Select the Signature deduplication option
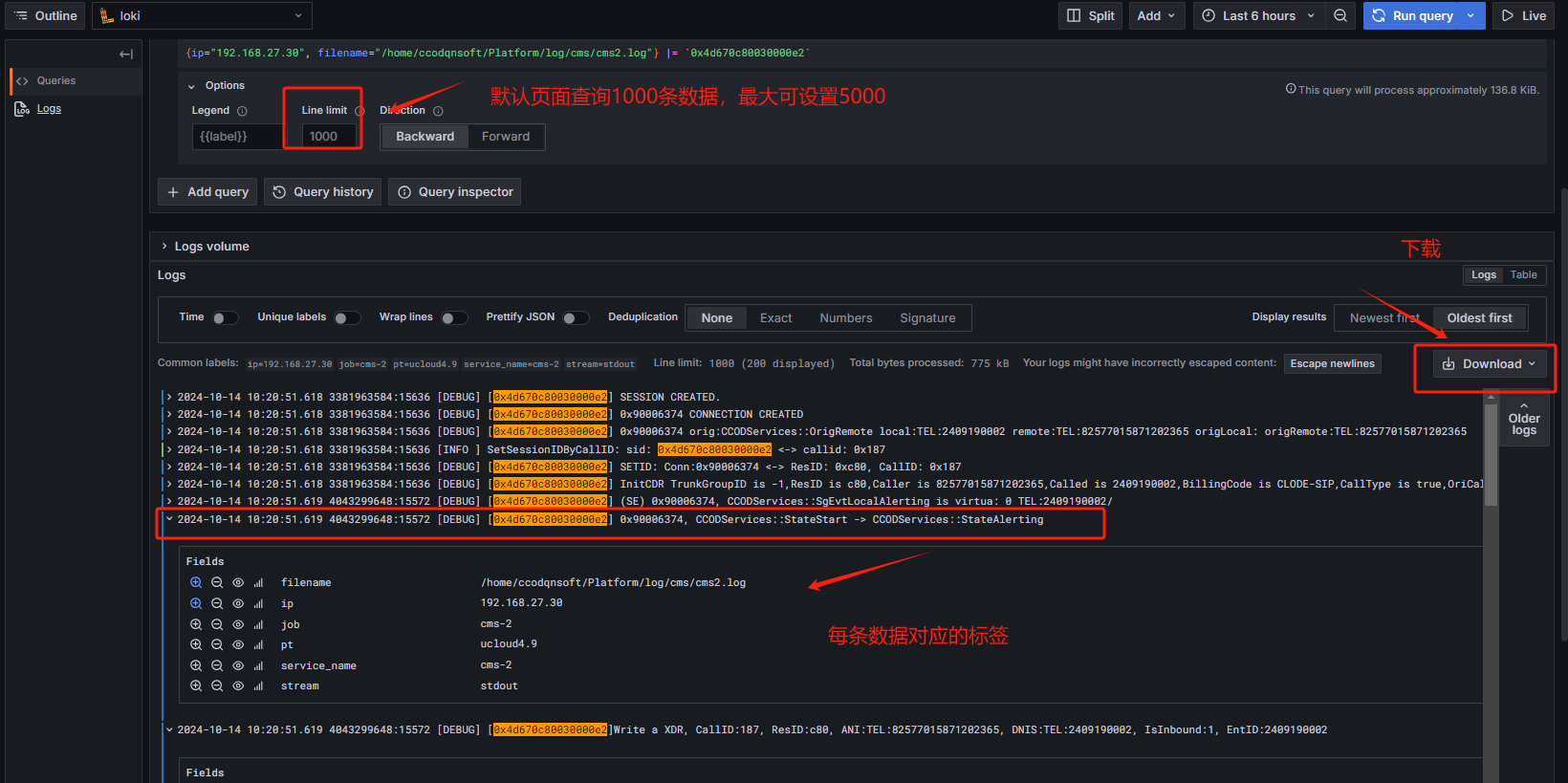The image size is (1568, 783). pos(927,318)
